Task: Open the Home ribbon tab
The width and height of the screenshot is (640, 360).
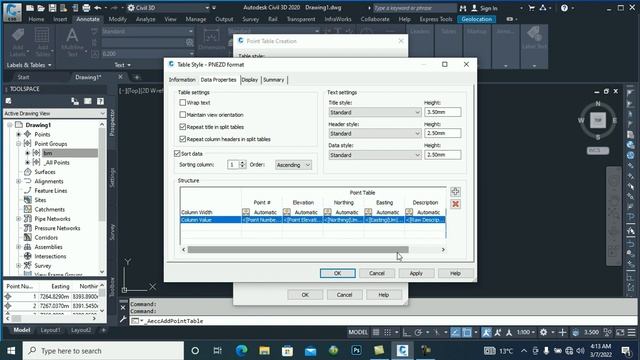Action: click(x=36, y=19)
